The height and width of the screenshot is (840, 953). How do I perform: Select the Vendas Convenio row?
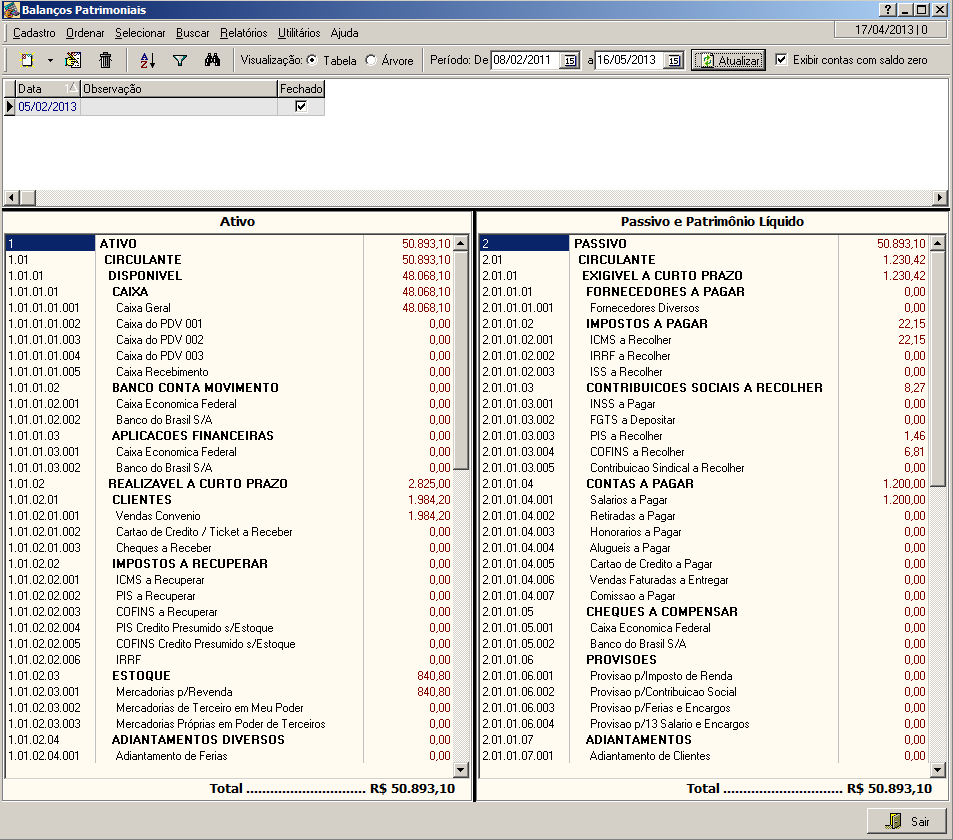coord(229,516)
